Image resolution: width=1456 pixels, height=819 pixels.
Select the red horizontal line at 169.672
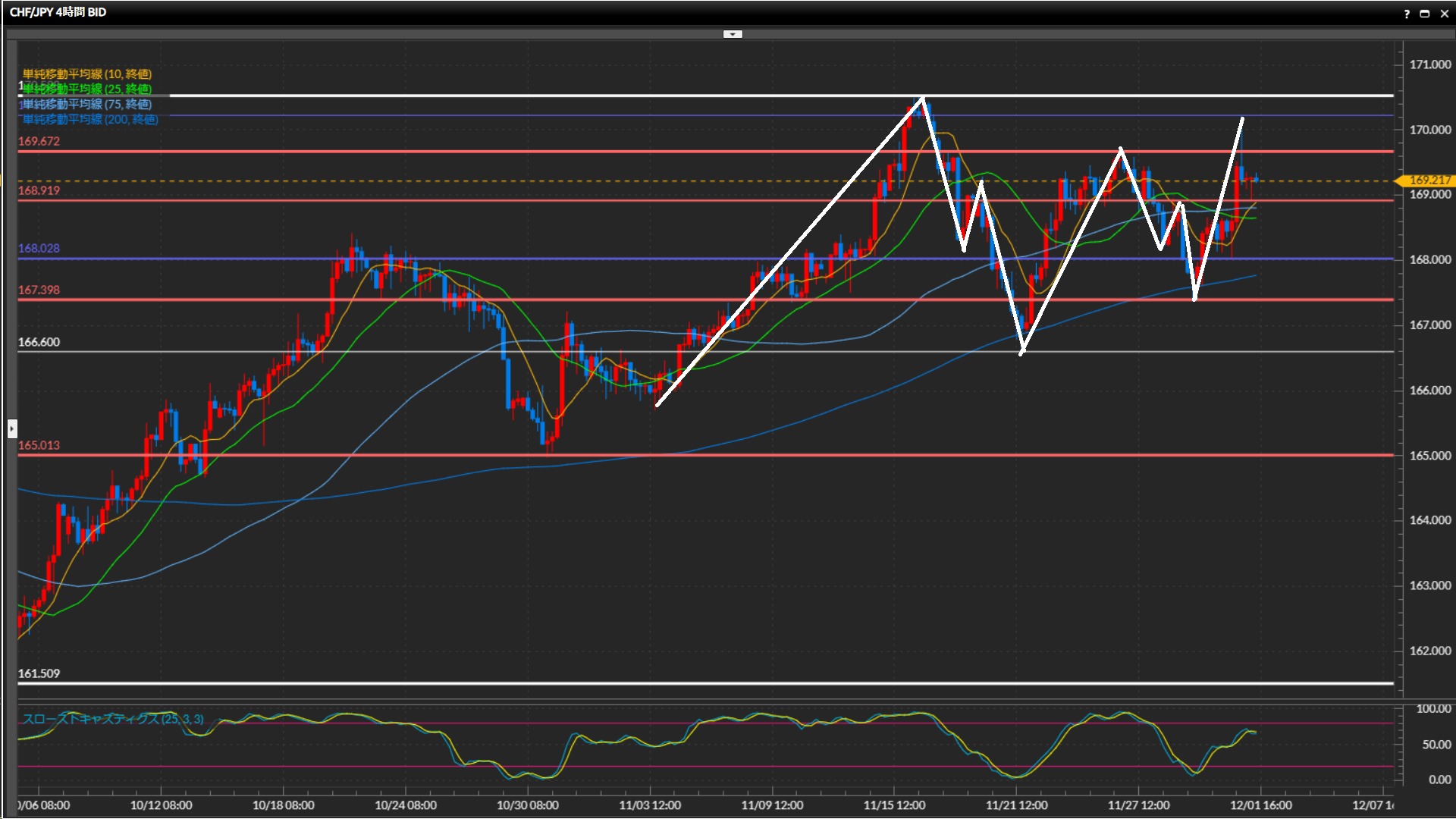click(x=455, y=152)
